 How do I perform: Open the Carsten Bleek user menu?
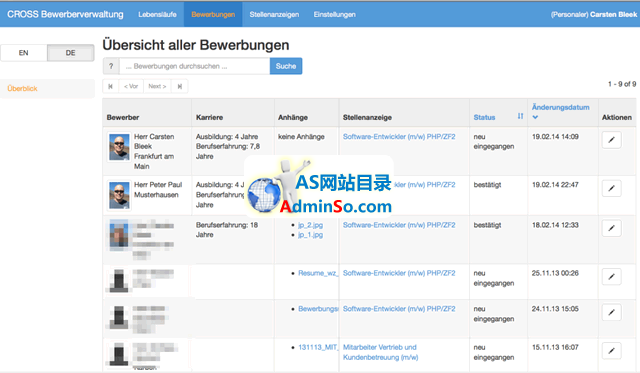[594, 14]
